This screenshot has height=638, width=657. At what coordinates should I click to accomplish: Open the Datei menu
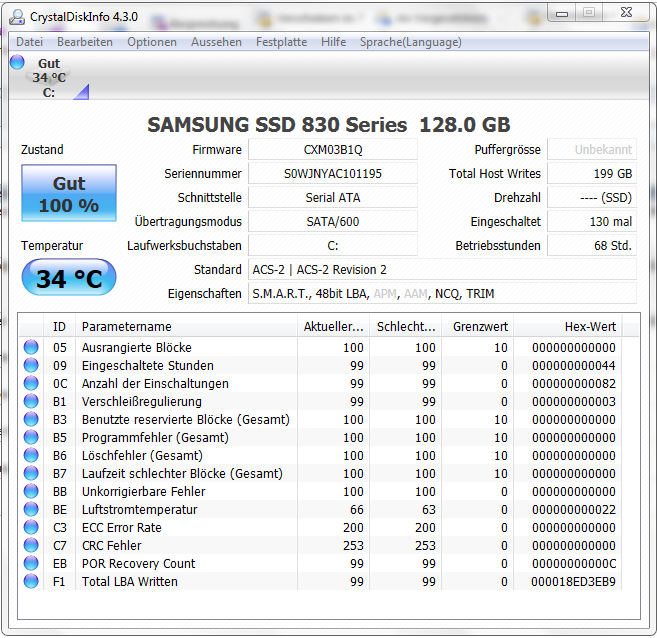[x=29, y=42]
